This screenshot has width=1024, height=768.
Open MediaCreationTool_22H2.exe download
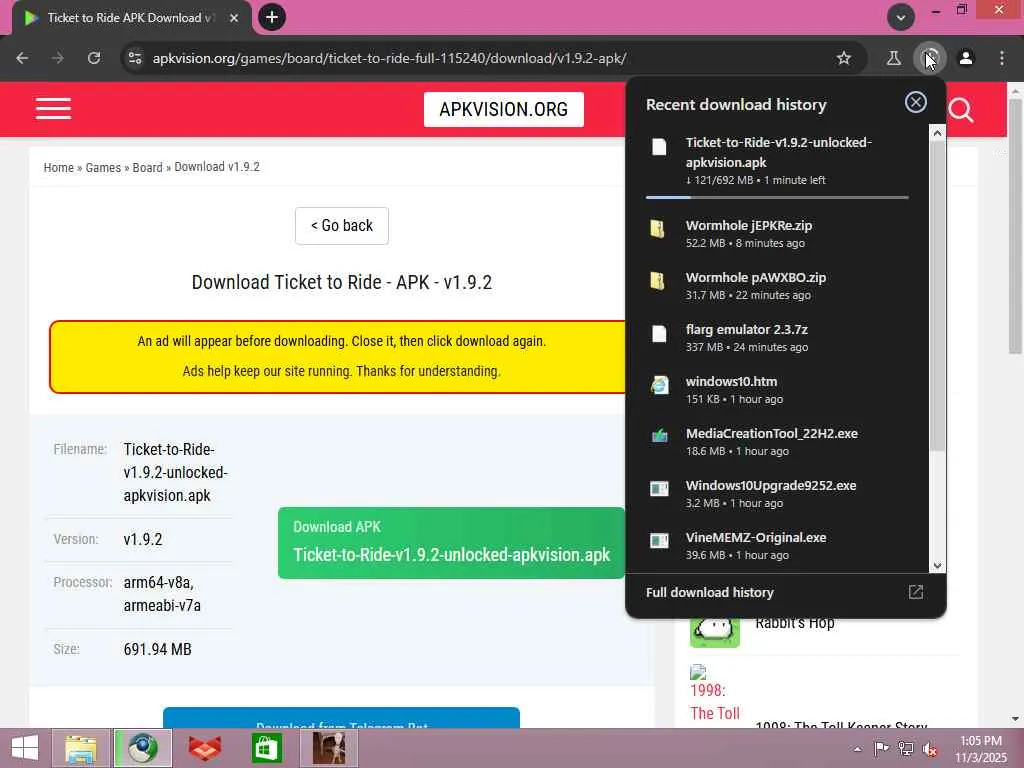tap(777, 441)
